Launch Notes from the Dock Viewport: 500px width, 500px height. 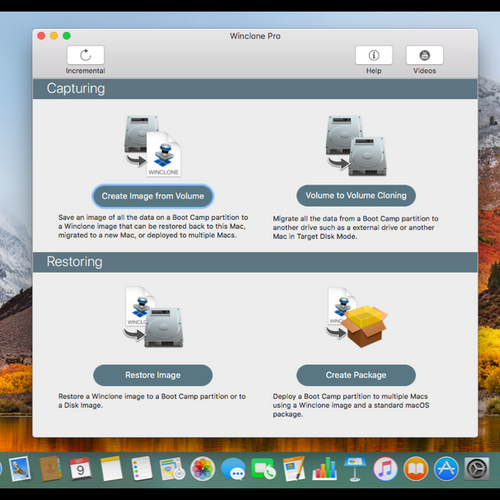pos(111,469)
